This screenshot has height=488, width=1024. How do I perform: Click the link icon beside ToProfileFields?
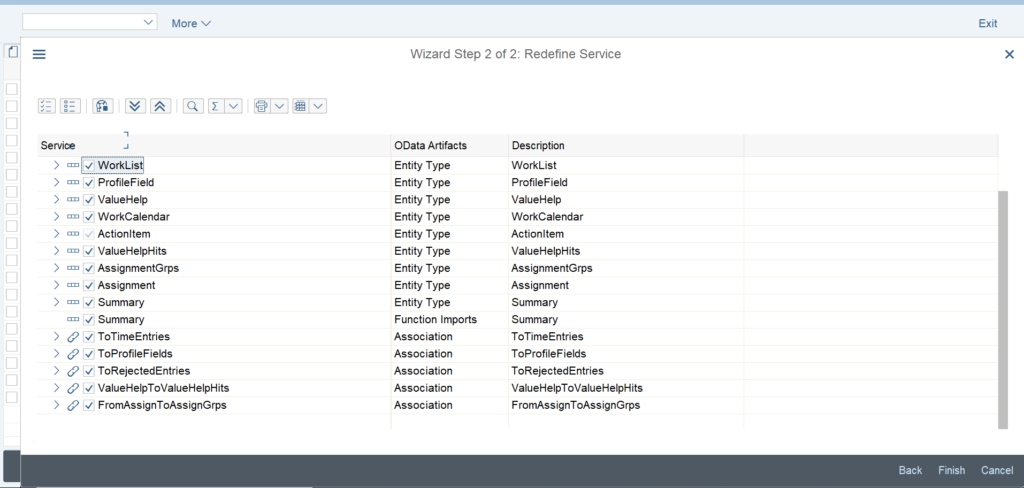[73, 353]
